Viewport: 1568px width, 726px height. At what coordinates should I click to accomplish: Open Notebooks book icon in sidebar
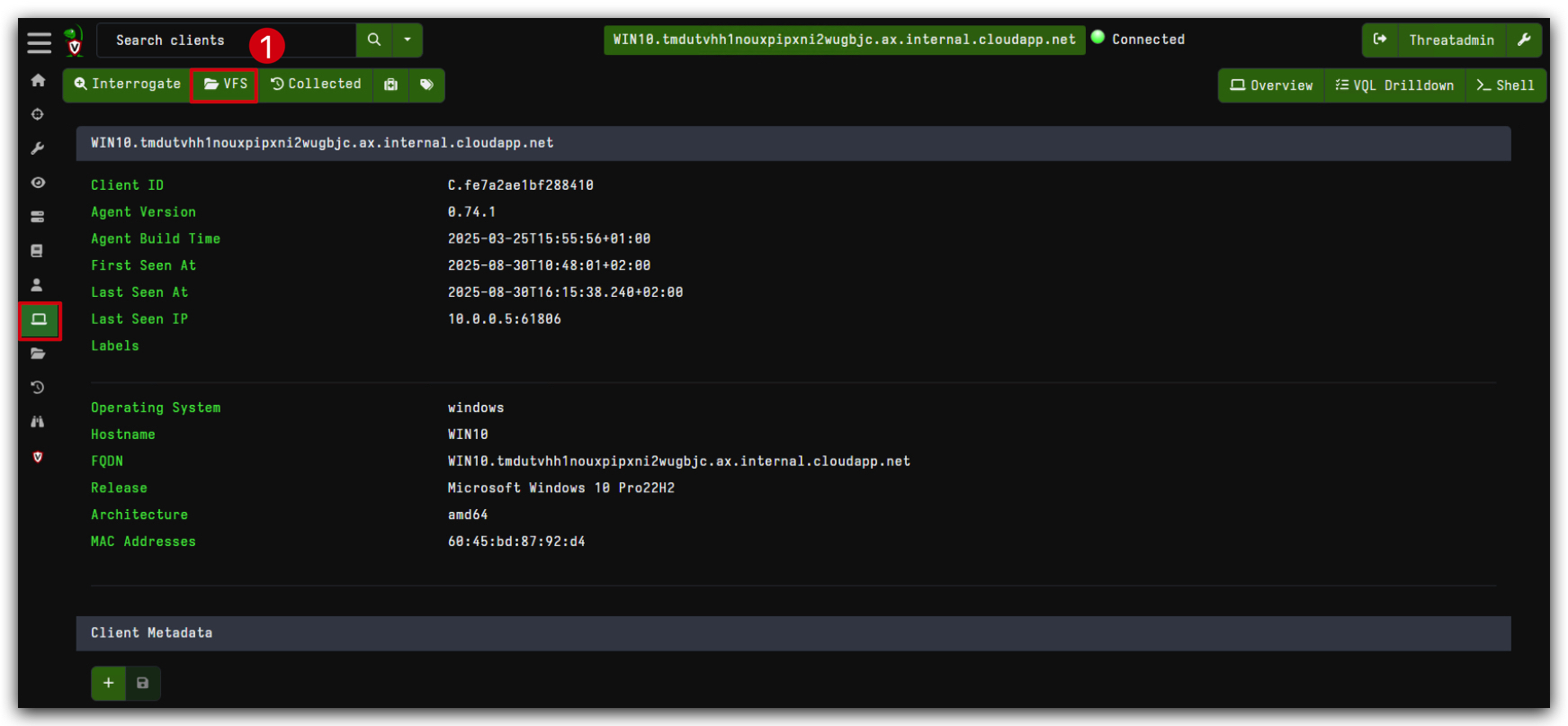38,251
